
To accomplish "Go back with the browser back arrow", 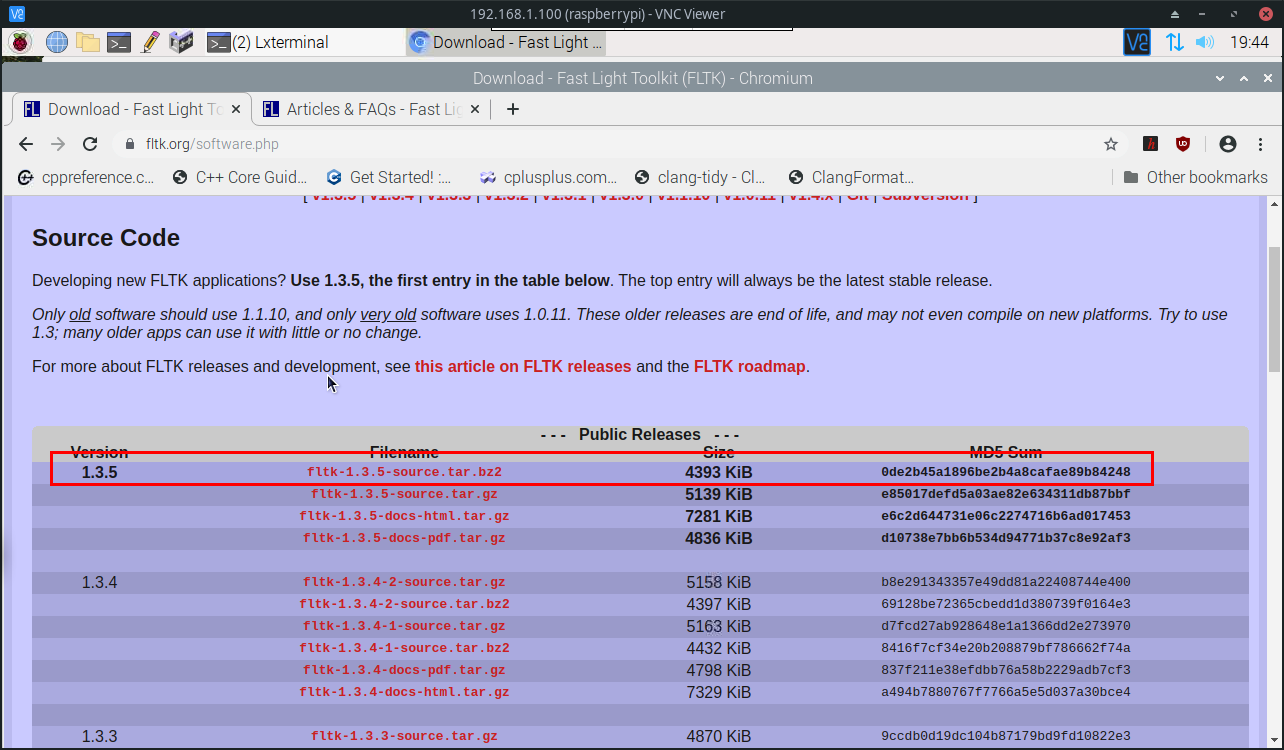I will pos(26,144).
